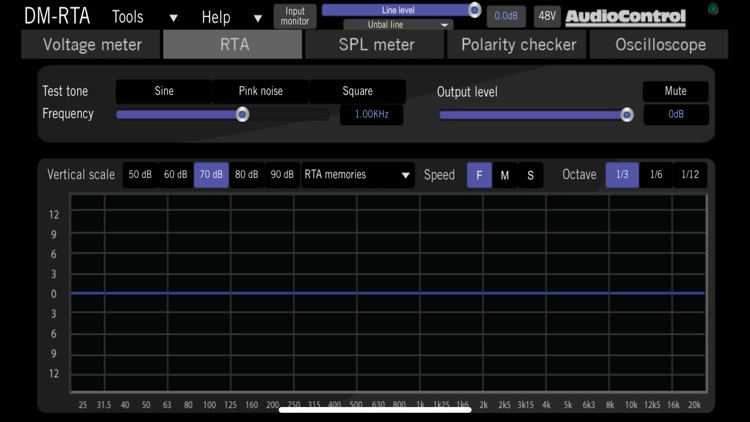Select Fast speed F button
The width and height of the screenshot is (750, 422).
click(x=479, y=175)
